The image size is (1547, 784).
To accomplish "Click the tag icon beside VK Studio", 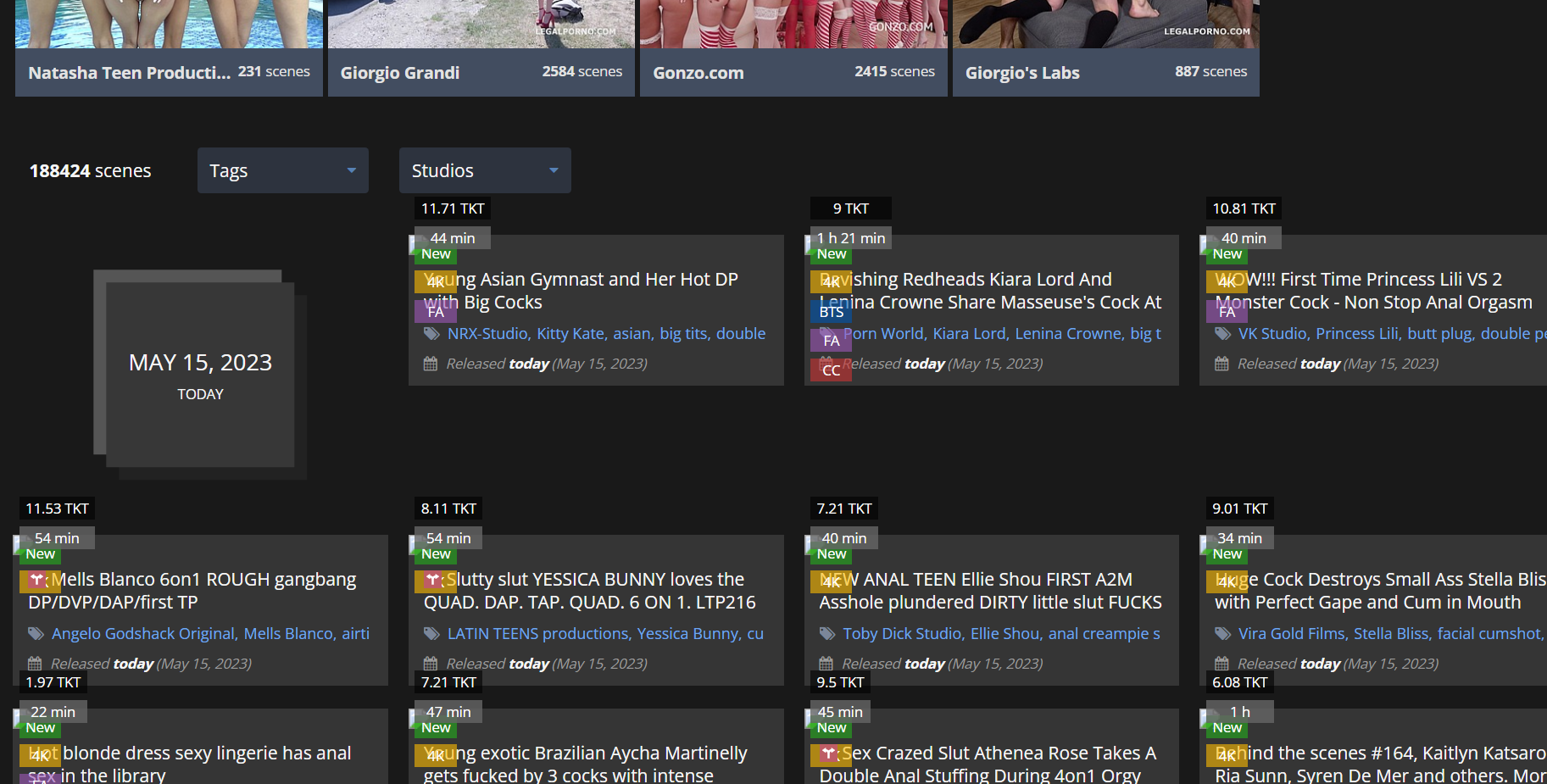I will pos(1222,334).
